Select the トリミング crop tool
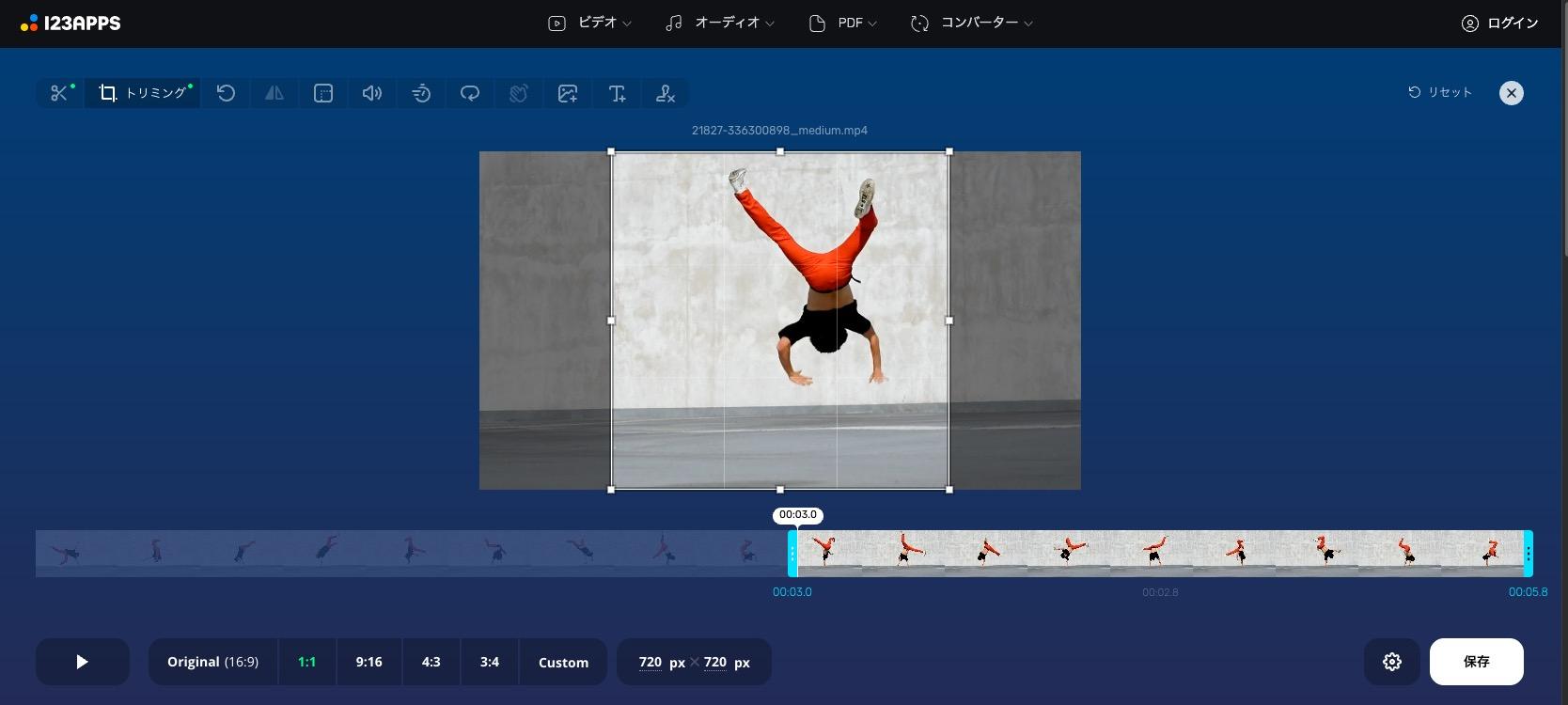 (143, 93)
